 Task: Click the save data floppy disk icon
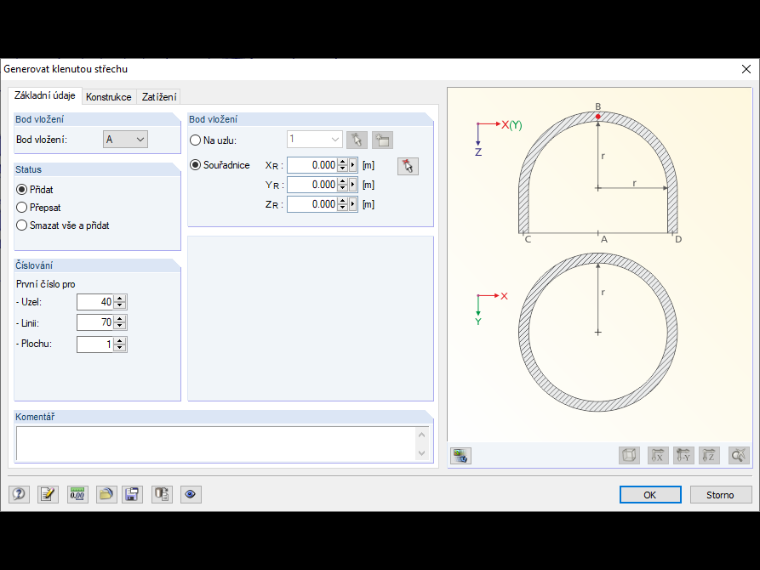(x=132, y=494)
